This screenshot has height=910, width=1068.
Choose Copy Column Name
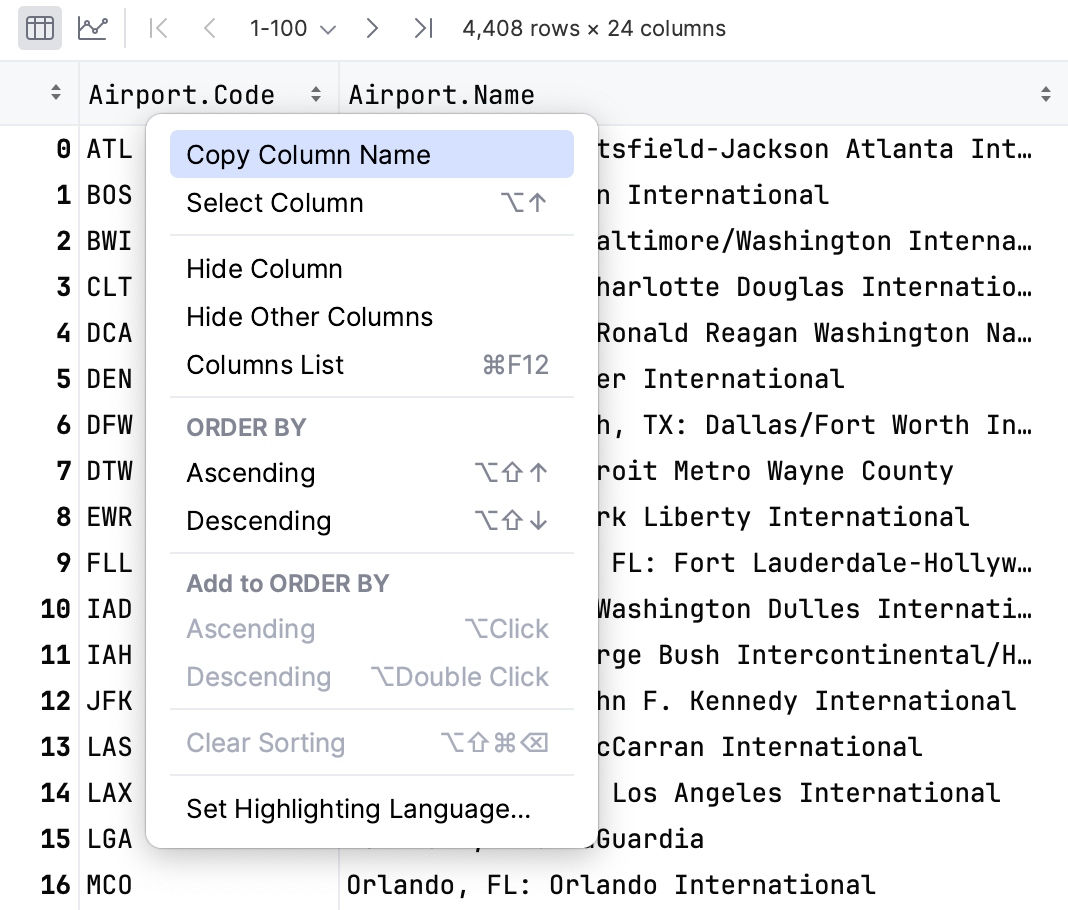pos(372,155)
